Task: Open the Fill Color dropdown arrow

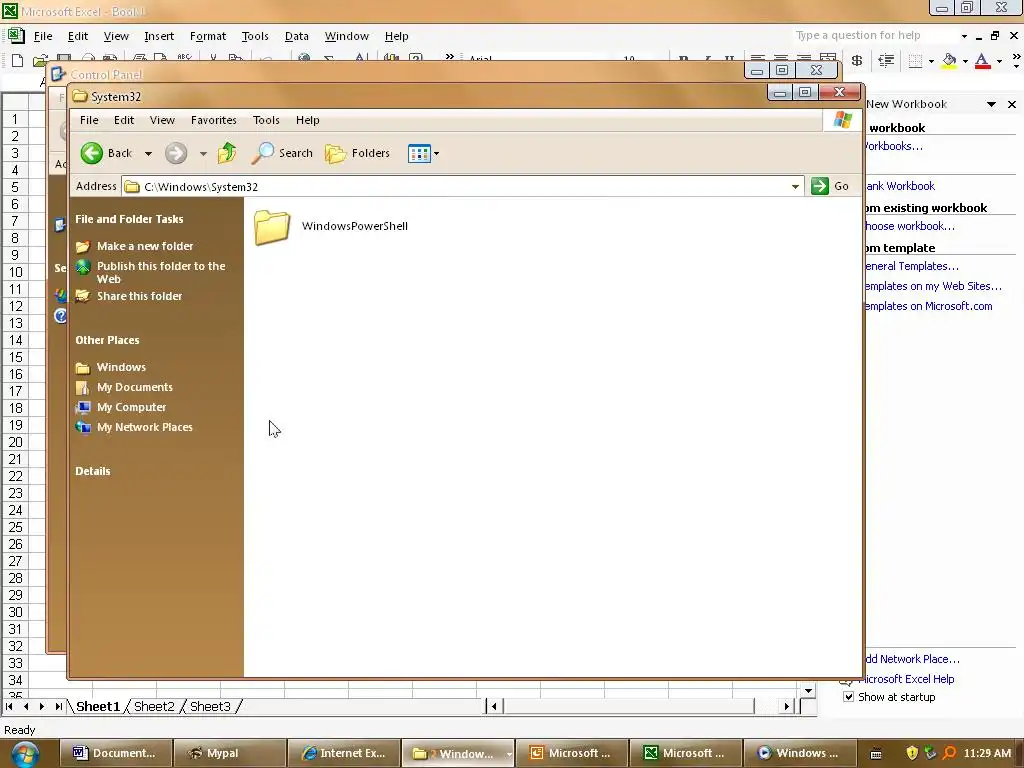Action: tap(965, 61)
